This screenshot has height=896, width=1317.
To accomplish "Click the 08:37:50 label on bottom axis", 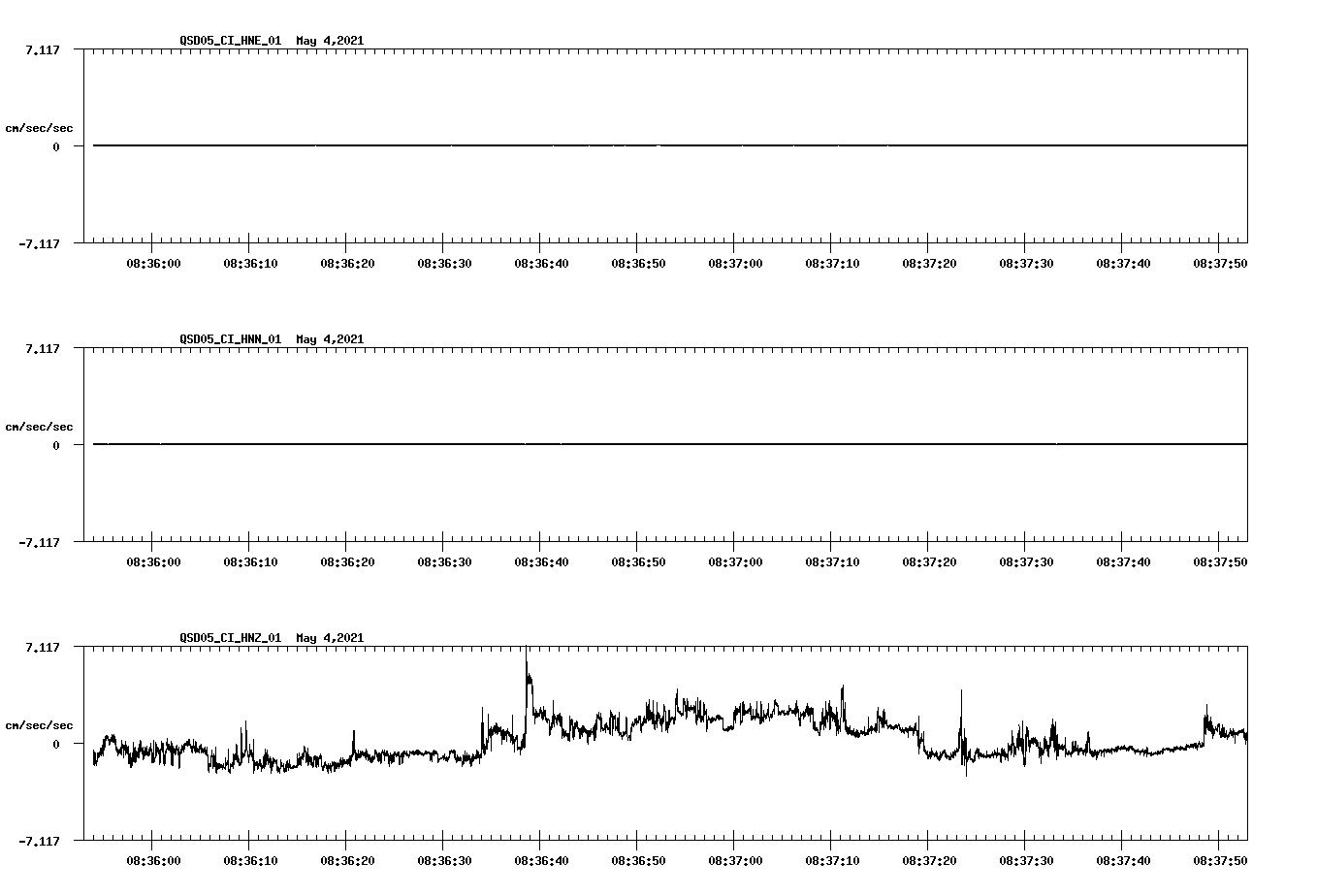I will [1219, 857].
